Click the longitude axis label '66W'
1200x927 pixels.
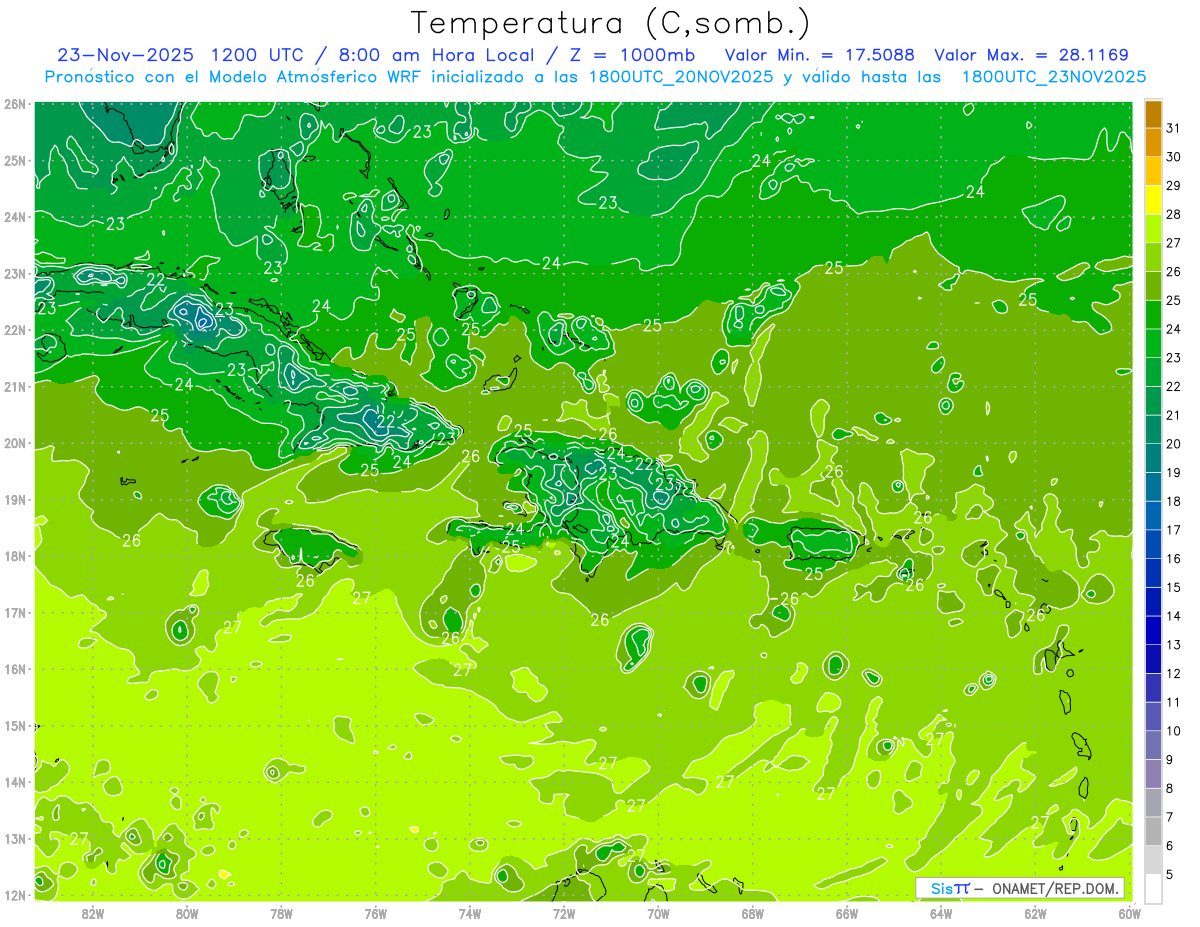[x=847, y=913]
